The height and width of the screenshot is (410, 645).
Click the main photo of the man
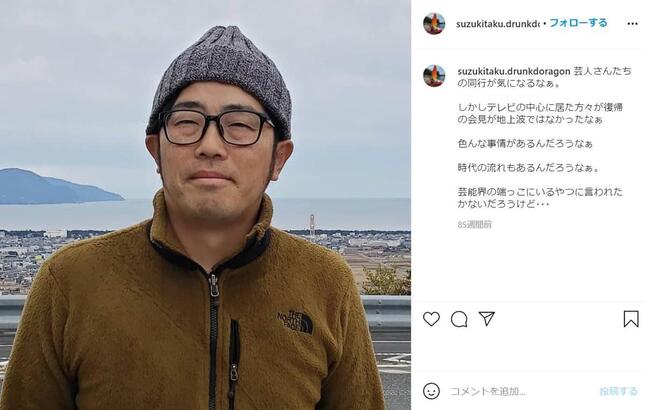205,205
